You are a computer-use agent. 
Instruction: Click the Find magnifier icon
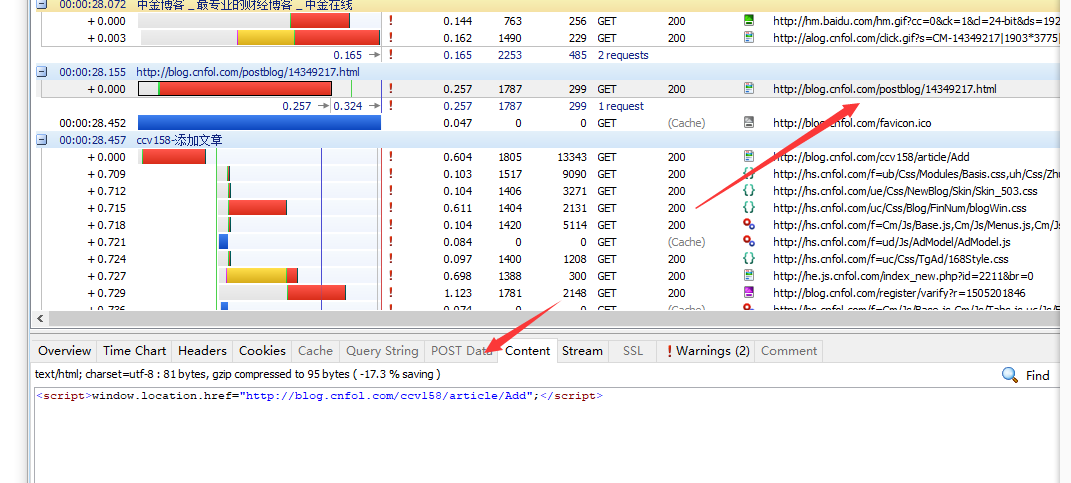click(1010, 375)
